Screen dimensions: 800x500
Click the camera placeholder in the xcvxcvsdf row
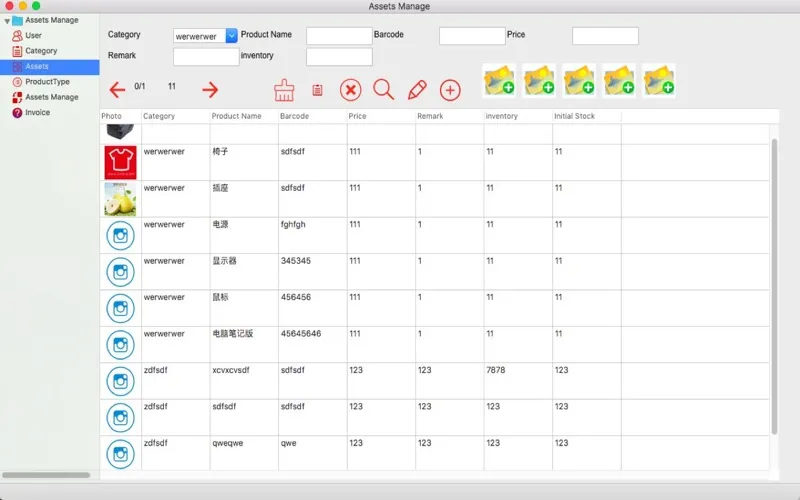click(x=120, y=381)
